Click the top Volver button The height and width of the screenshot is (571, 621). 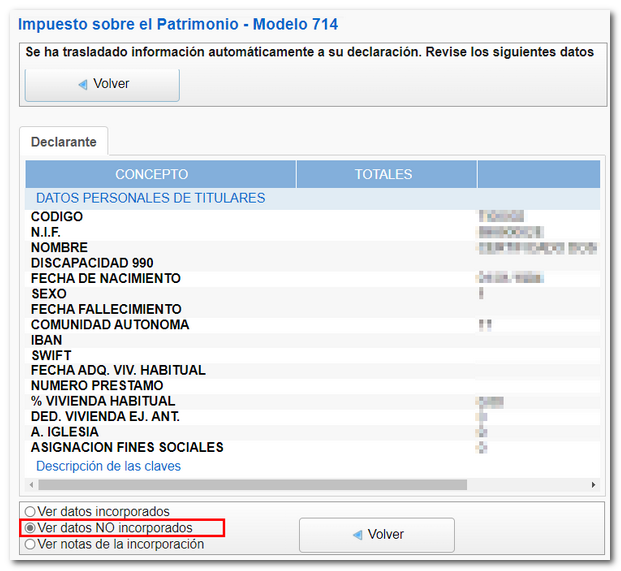point(102,84)
